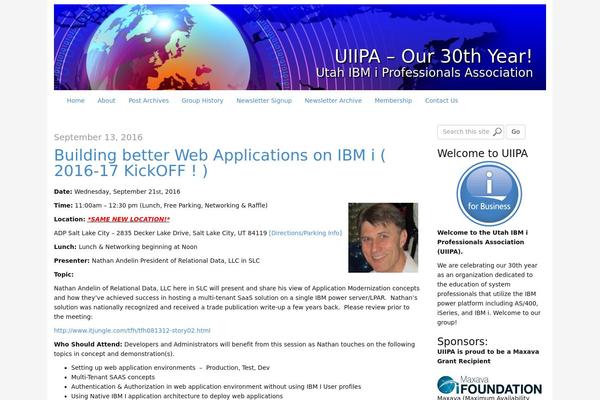Open the Membership page
600x400 pixels.
[393, 100]
